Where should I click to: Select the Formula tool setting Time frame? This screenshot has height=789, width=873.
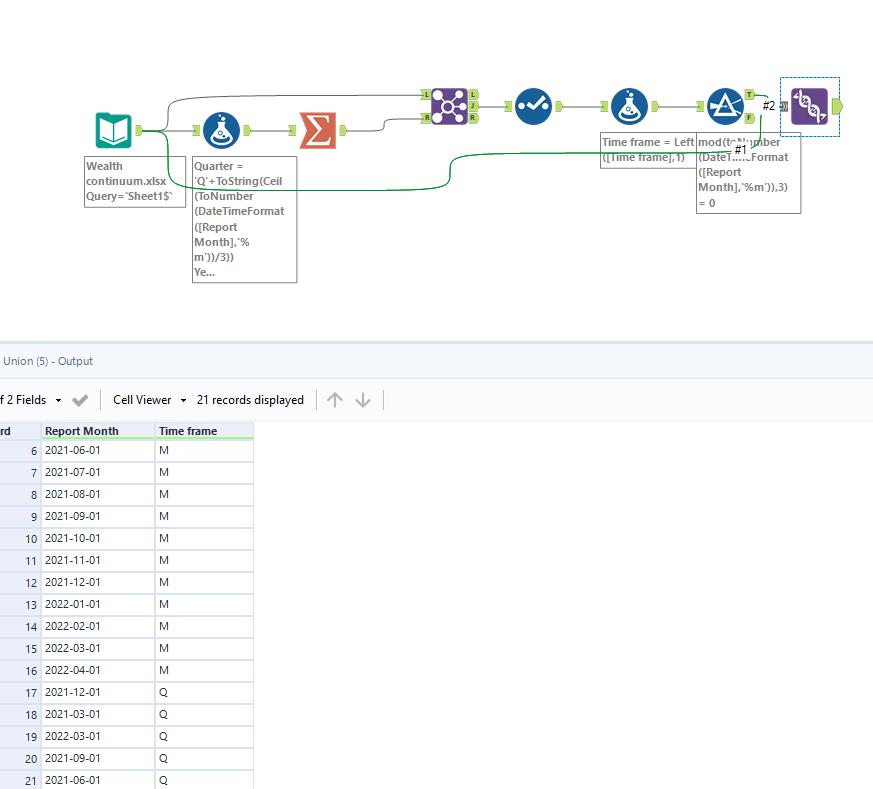[629, 106]
